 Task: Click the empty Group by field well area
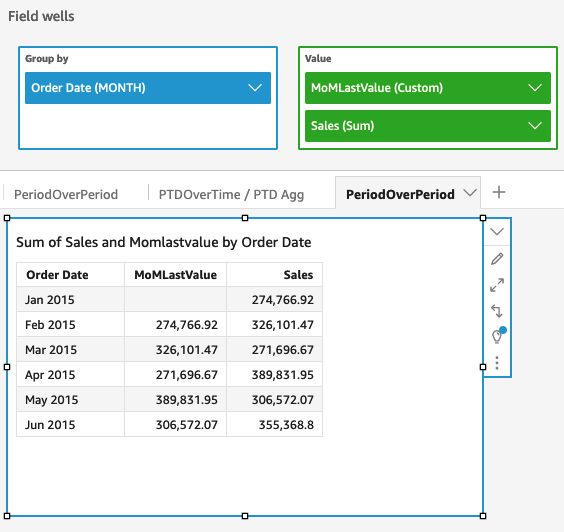[148, 126]
